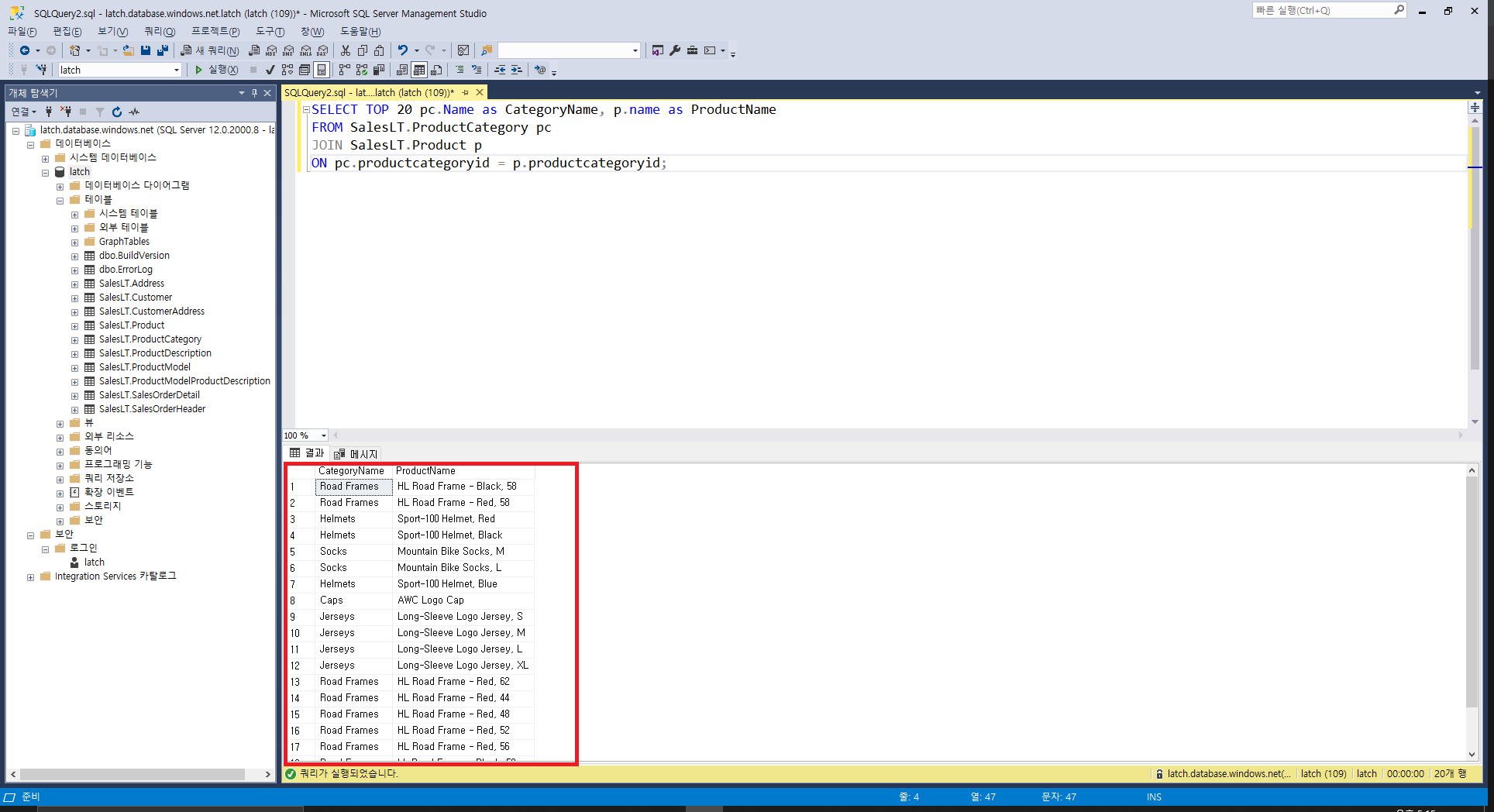Open Activity Monitor from Object Explorer toolbar
The image size is (1494, 812).
[x=135, y=112]
